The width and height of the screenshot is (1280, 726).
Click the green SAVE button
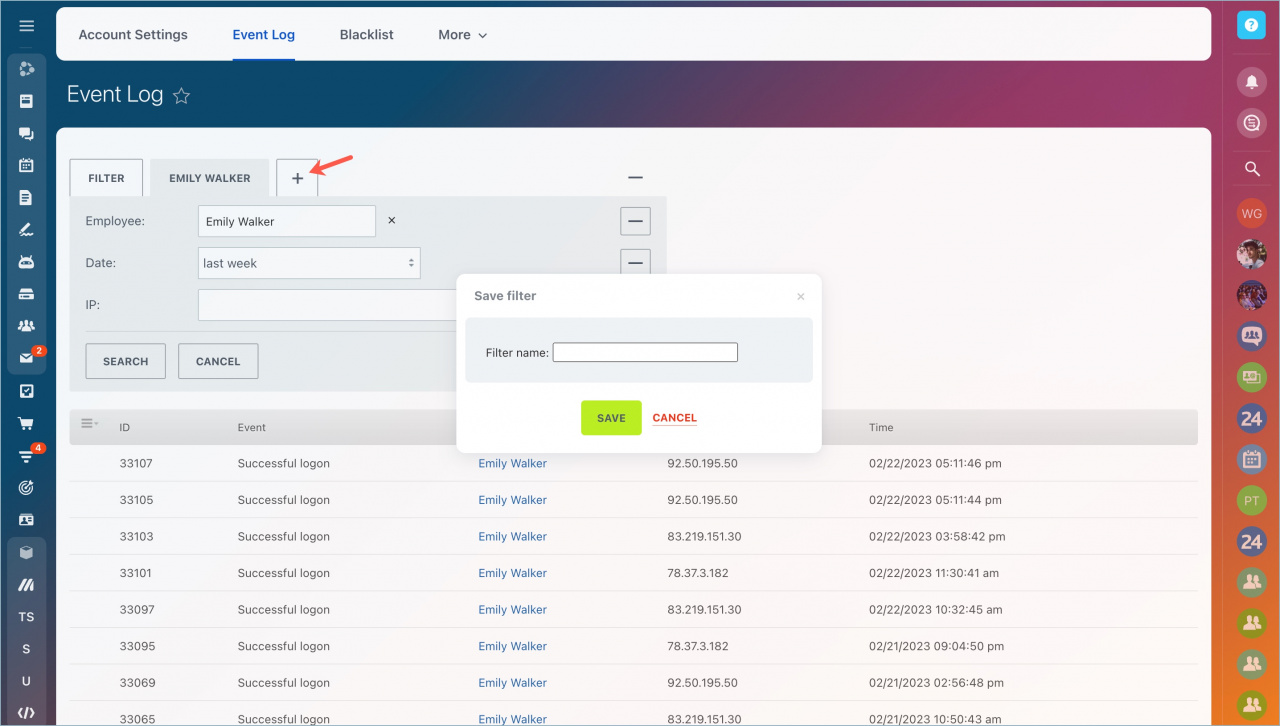click(611, 418)
